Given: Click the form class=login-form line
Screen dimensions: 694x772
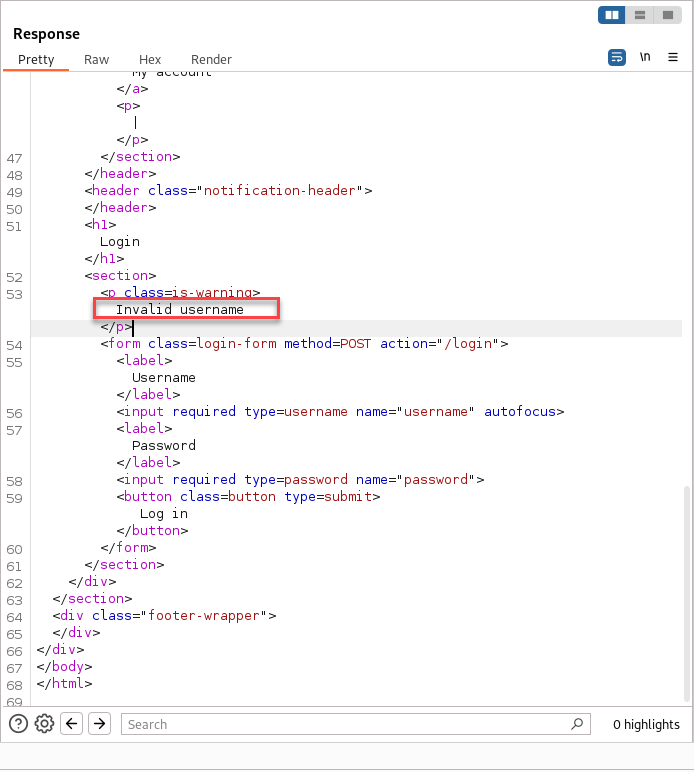Looking at the screenshot, I should [x=304, y=344].
